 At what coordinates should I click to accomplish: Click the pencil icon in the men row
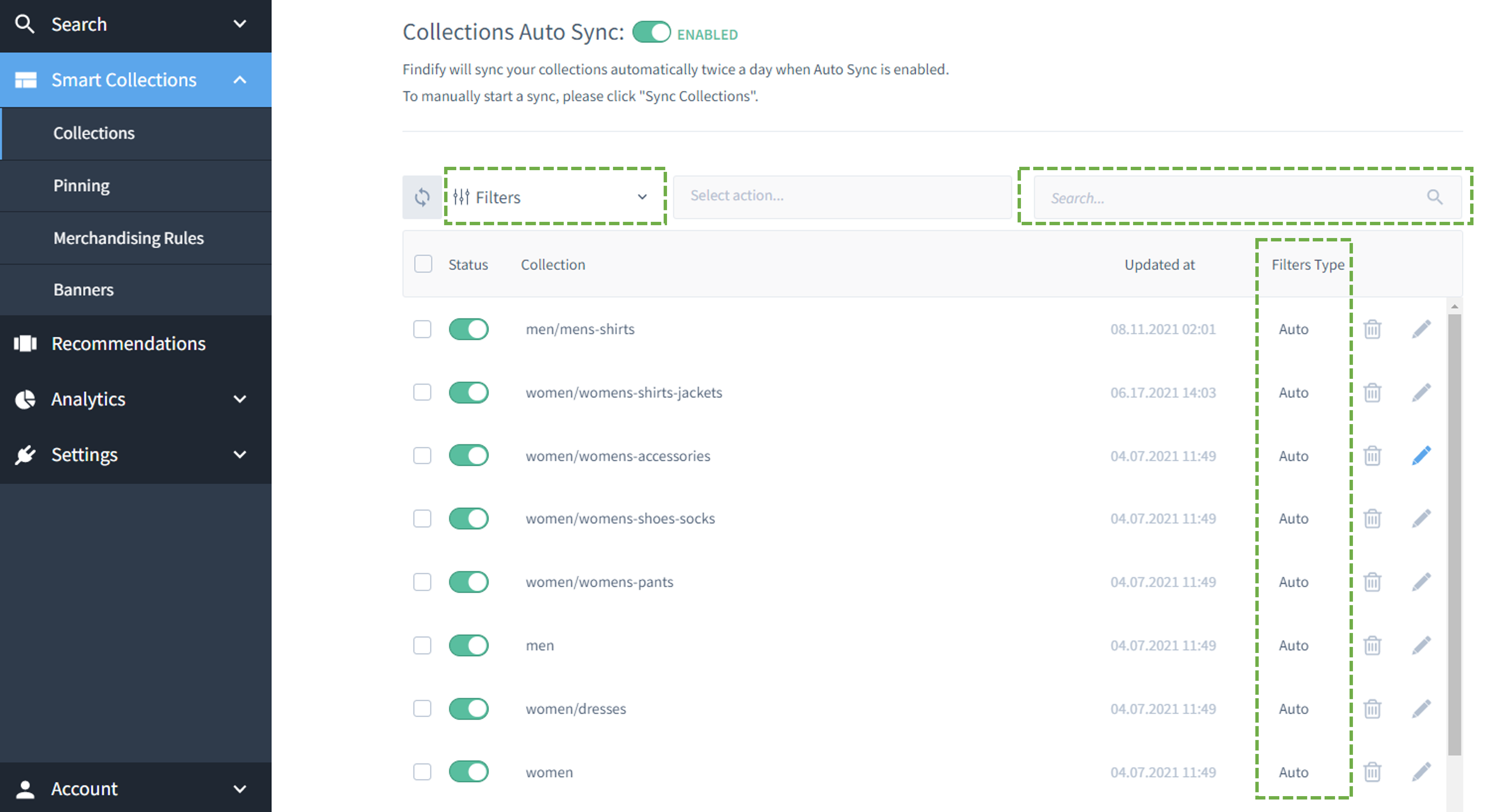(x=1421, y=645)
